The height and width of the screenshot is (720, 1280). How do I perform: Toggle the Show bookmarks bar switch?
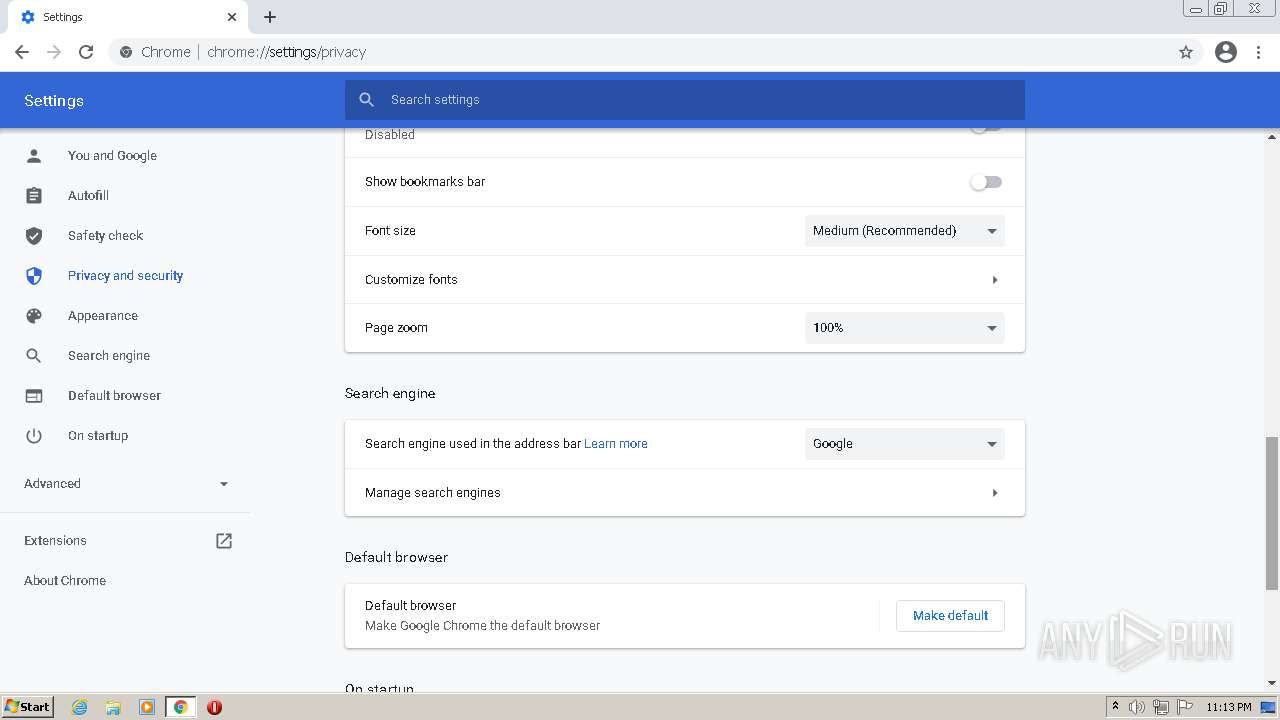click(986, 182)
